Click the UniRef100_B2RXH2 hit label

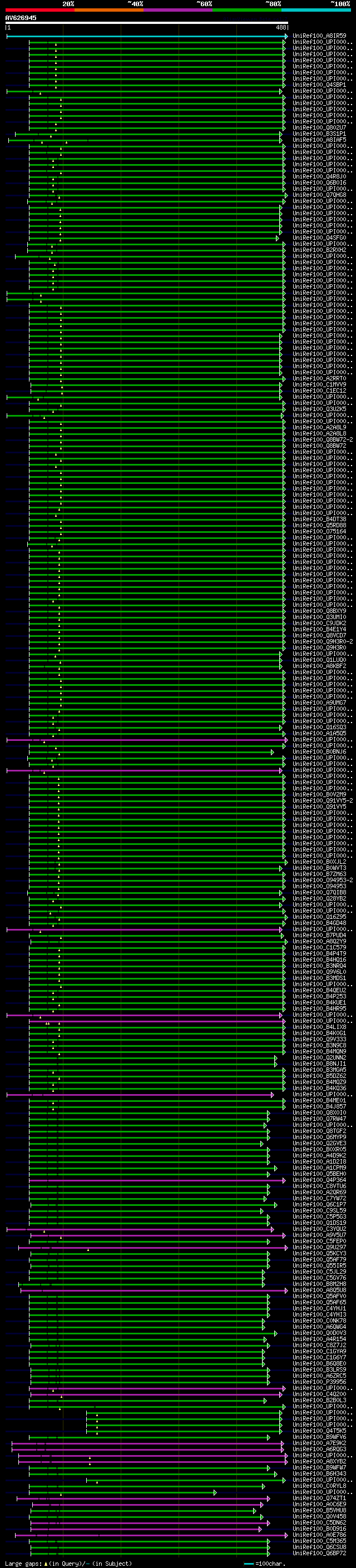point(319,250)
